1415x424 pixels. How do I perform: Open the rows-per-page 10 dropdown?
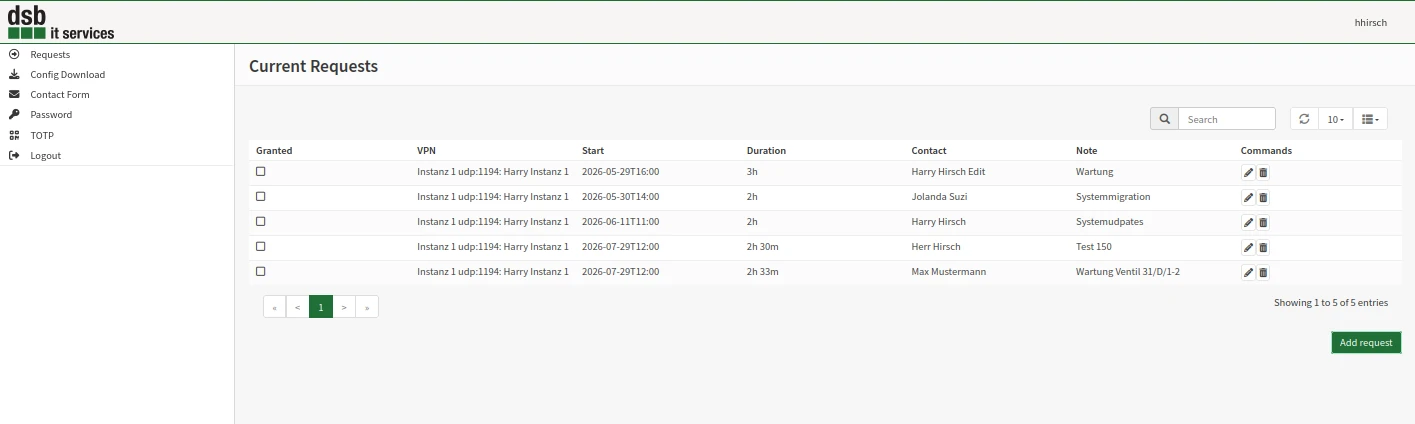click(x=1335, y=119)
